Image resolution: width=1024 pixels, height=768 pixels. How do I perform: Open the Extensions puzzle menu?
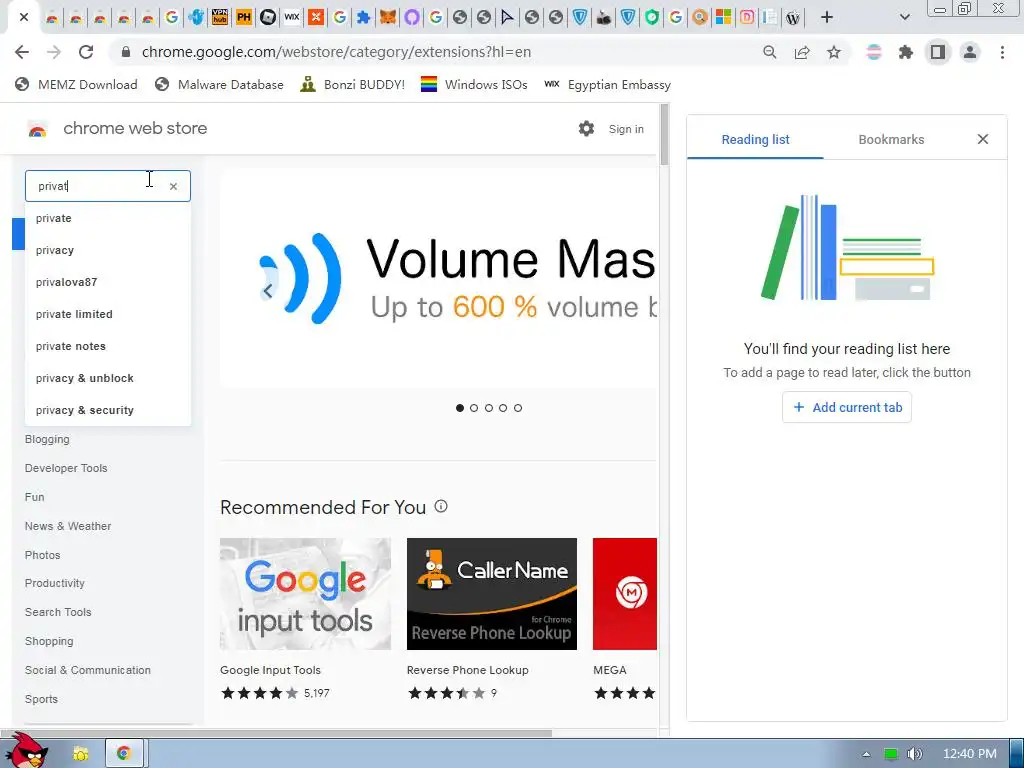906,52
